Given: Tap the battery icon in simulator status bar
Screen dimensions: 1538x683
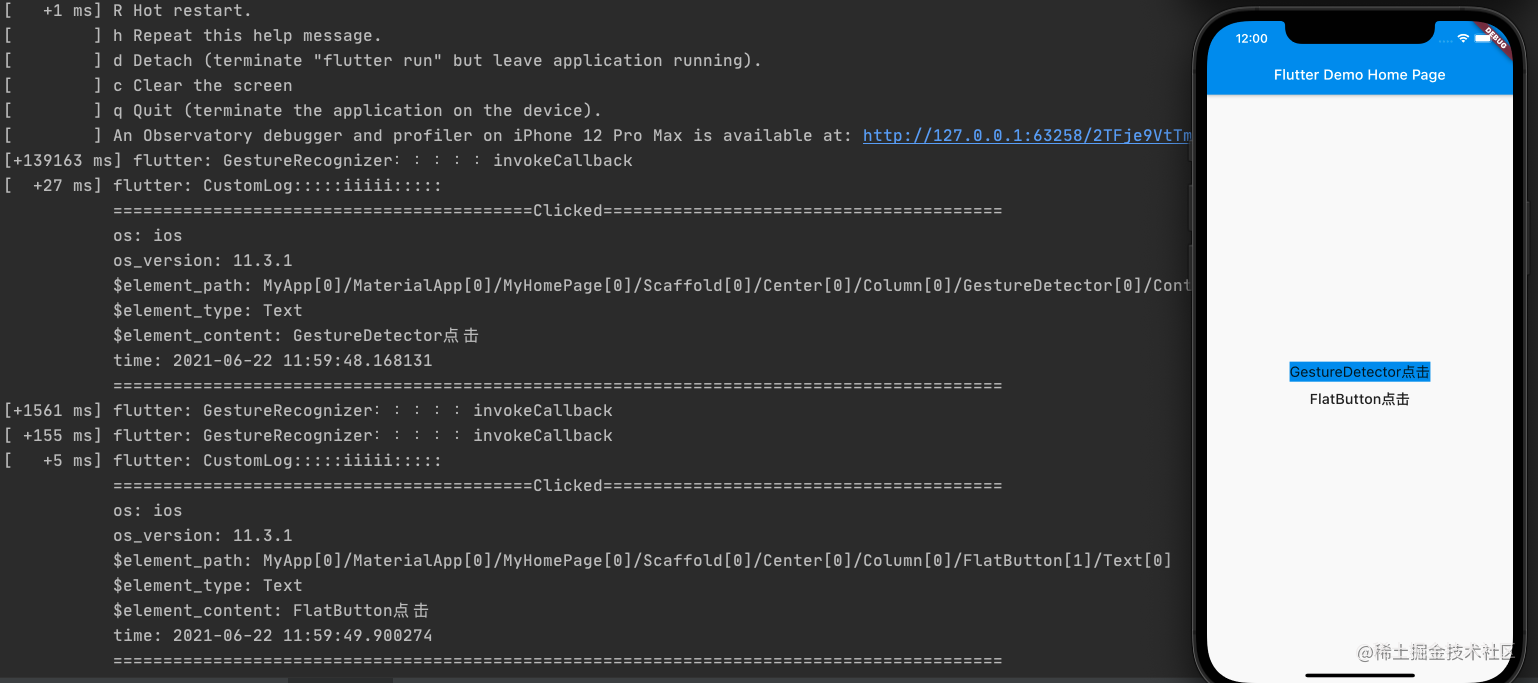Looking at the screenshot, I should (1483, 38).
